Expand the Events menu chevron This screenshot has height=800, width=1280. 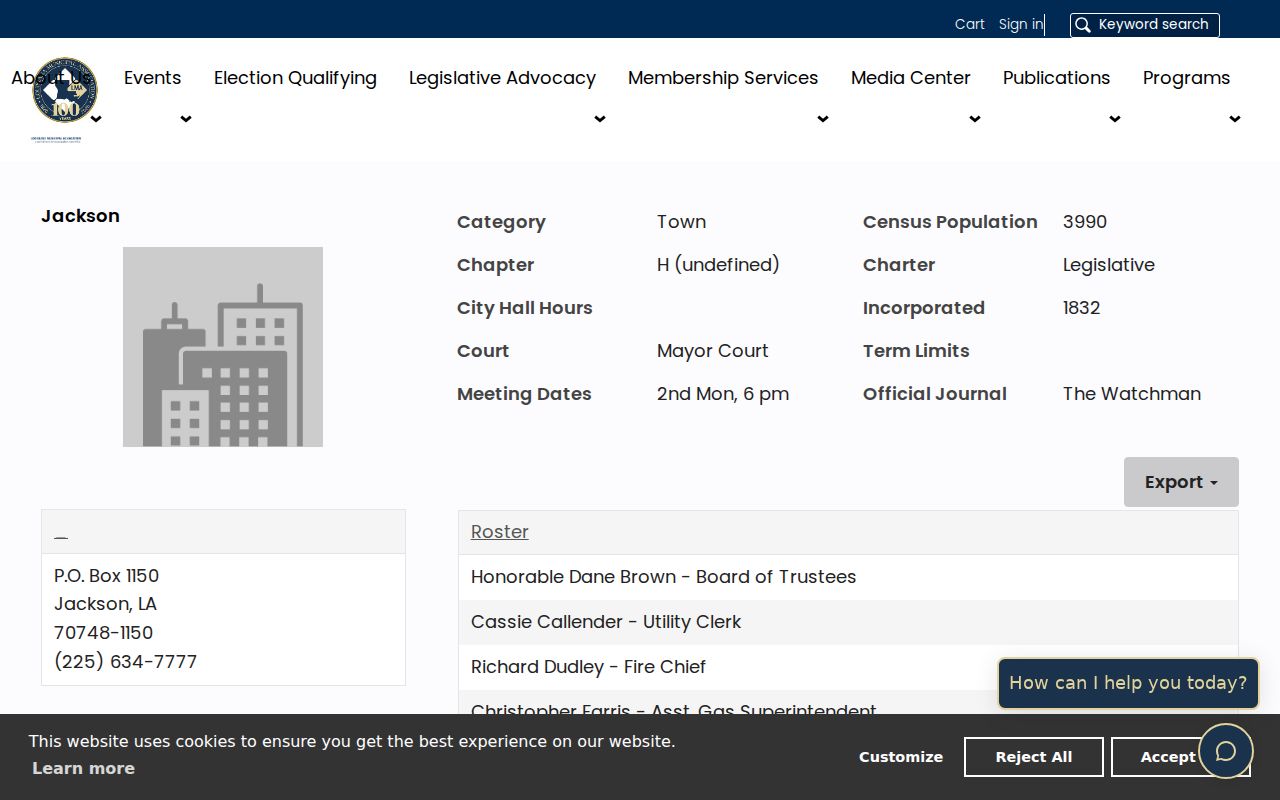coord(186,119)
